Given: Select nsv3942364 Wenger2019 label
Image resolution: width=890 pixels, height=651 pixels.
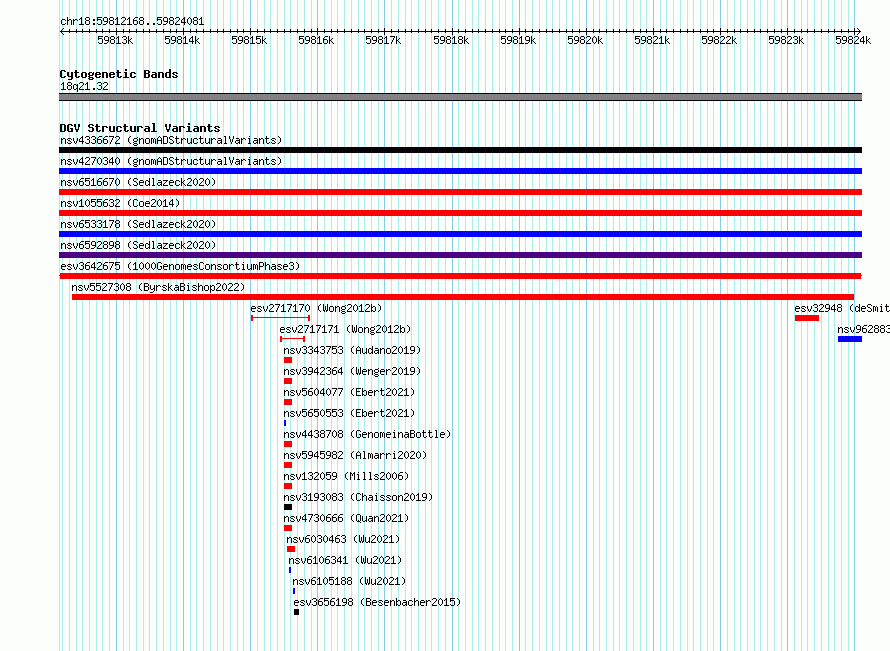Looking at the screenshot, I should (352, 371).
